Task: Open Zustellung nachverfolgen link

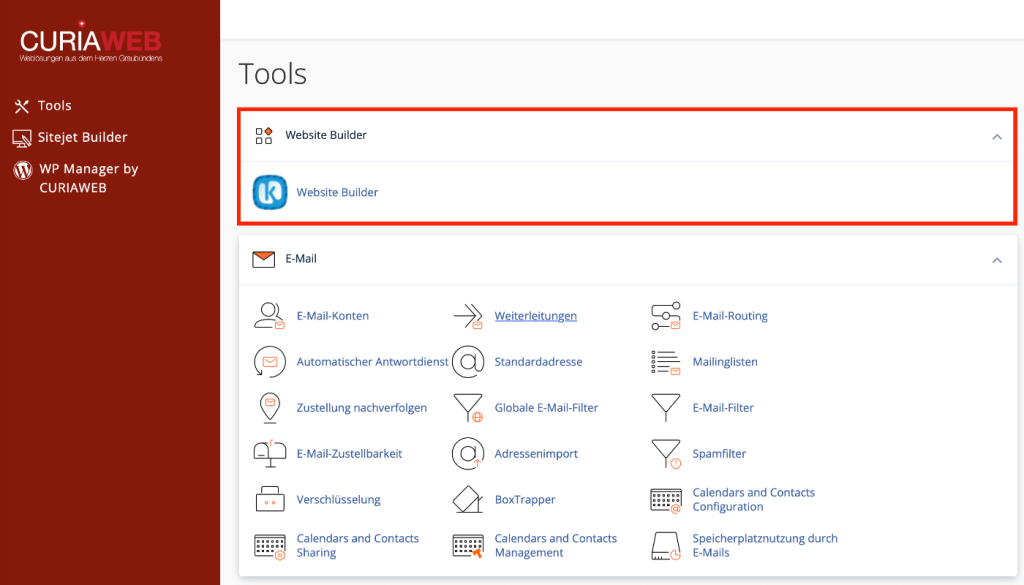Action: point(362,407)
